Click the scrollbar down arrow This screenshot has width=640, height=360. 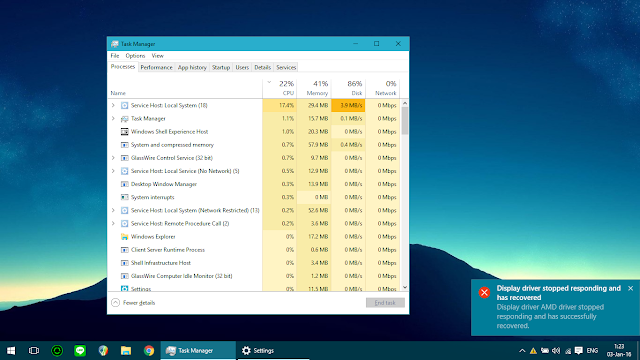[x=404, y=287]
